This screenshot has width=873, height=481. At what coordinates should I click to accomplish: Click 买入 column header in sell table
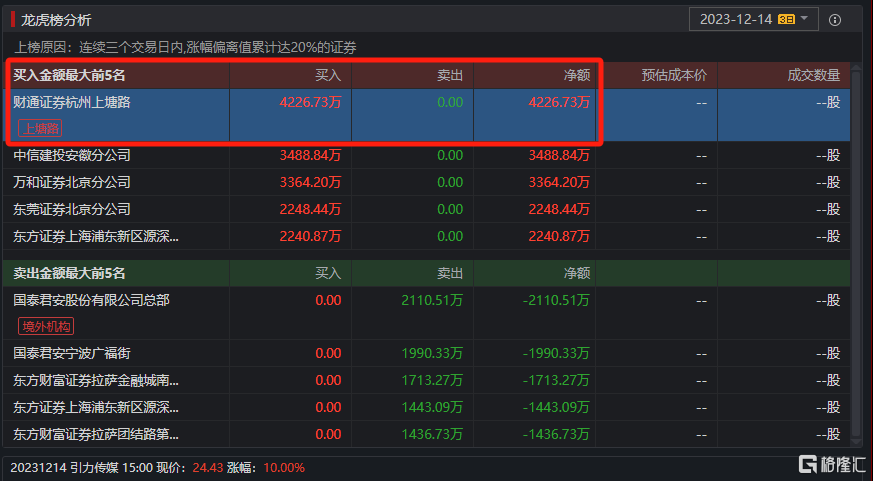[328, 273]
